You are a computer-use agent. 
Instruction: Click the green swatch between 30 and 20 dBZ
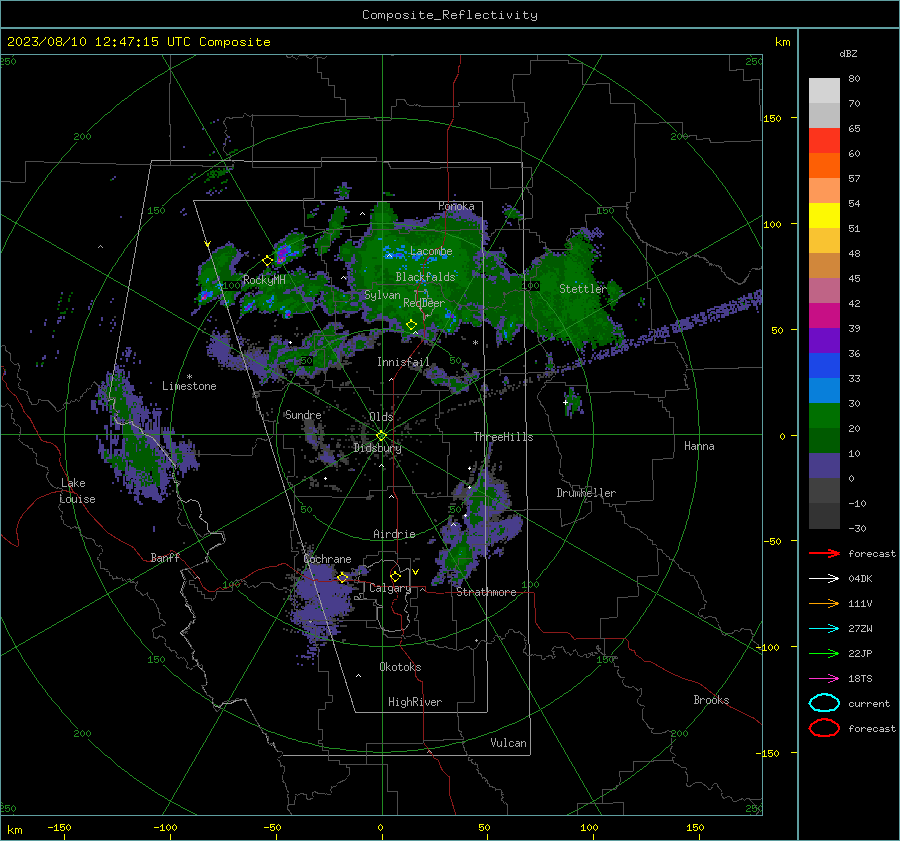click(824, 416)
